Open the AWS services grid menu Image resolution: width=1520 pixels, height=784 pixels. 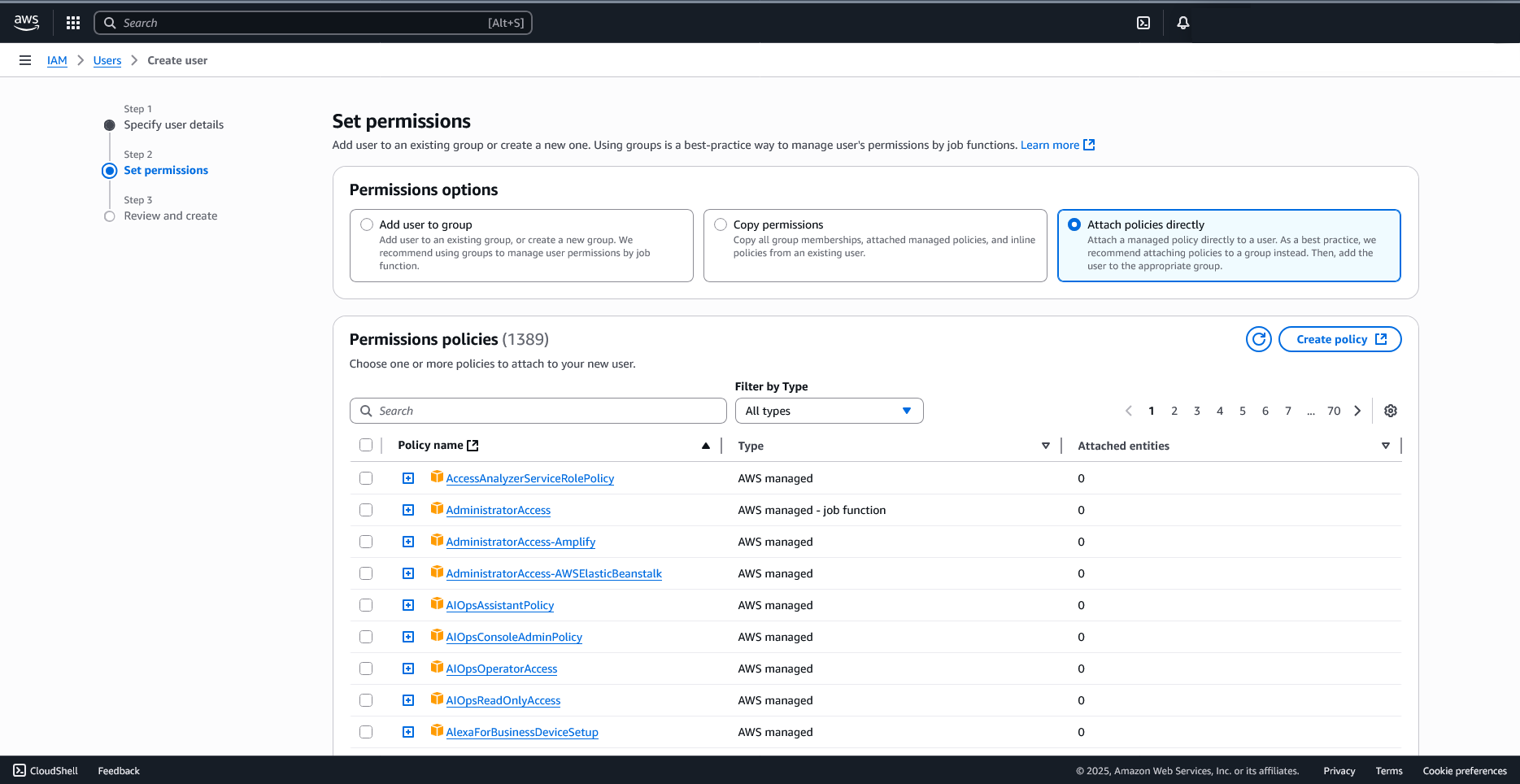pos(73,23)
